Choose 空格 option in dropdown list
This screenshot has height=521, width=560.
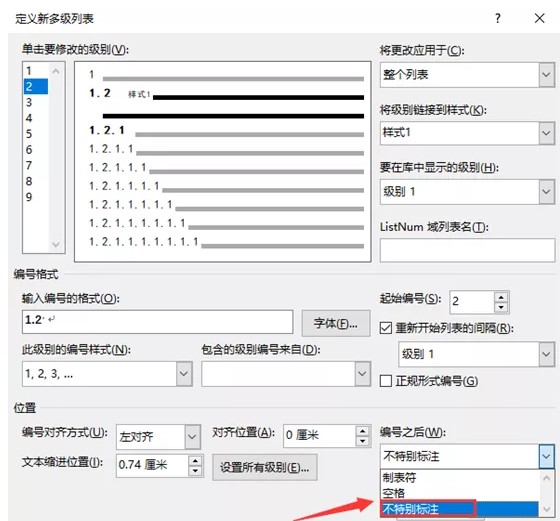394,493
